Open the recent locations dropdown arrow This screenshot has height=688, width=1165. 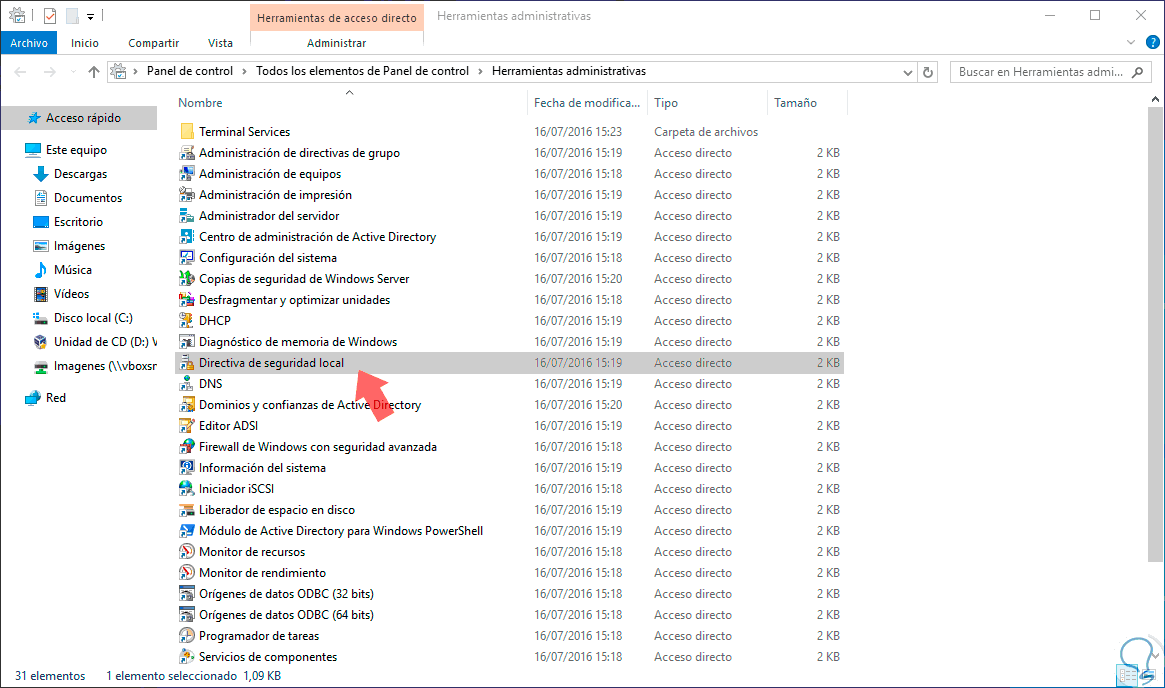[x=73, y=72]
